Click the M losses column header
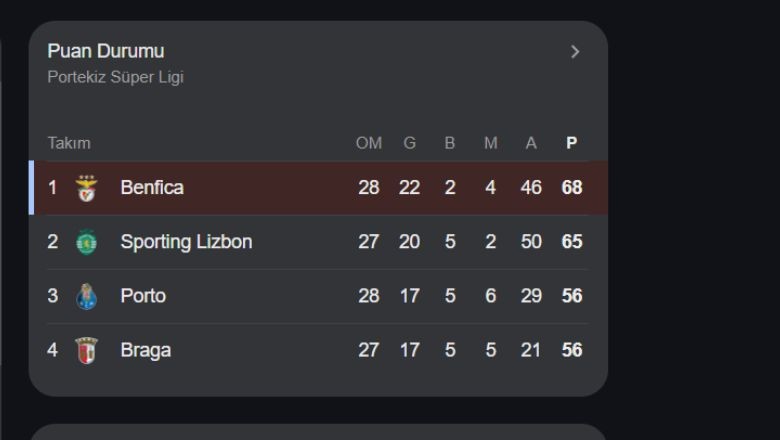Viewport: 780px width, 440px height. click(x=491, y=143)
